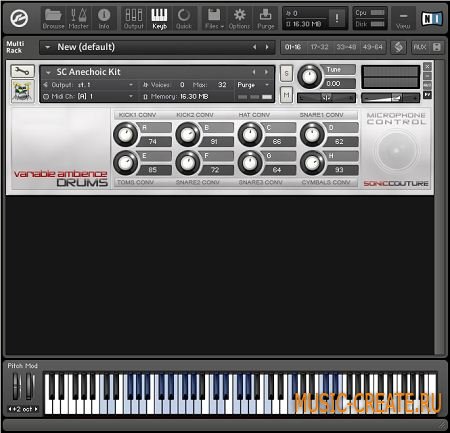
Task: Open the Multi Rack preset dropdown arrow
Action: (x=48, y=47)
